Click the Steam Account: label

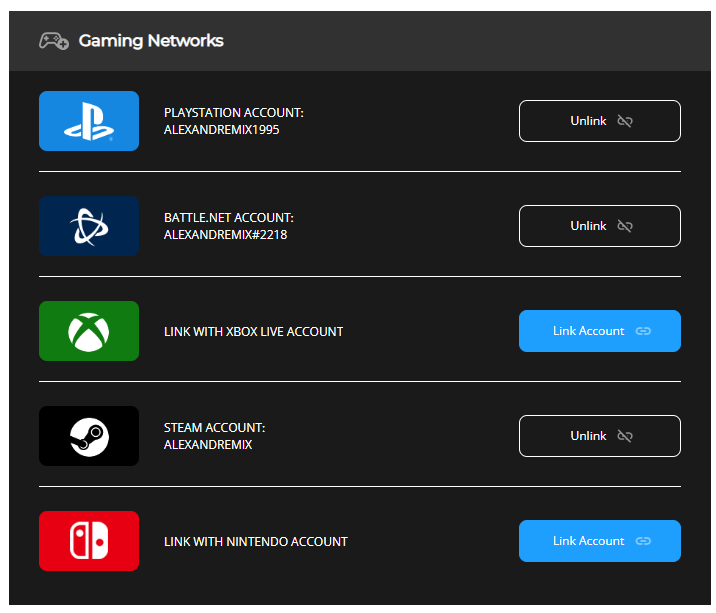tap(215, 428)
